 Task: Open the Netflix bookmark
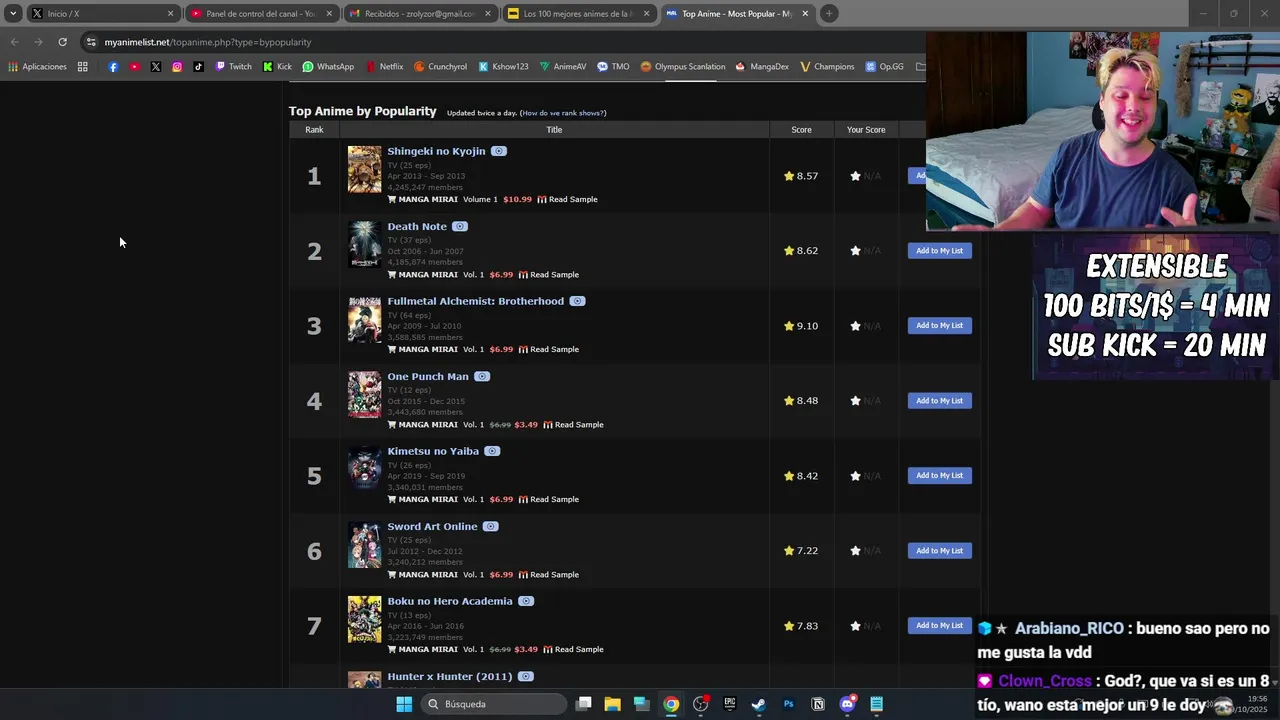tap(384, 67)
